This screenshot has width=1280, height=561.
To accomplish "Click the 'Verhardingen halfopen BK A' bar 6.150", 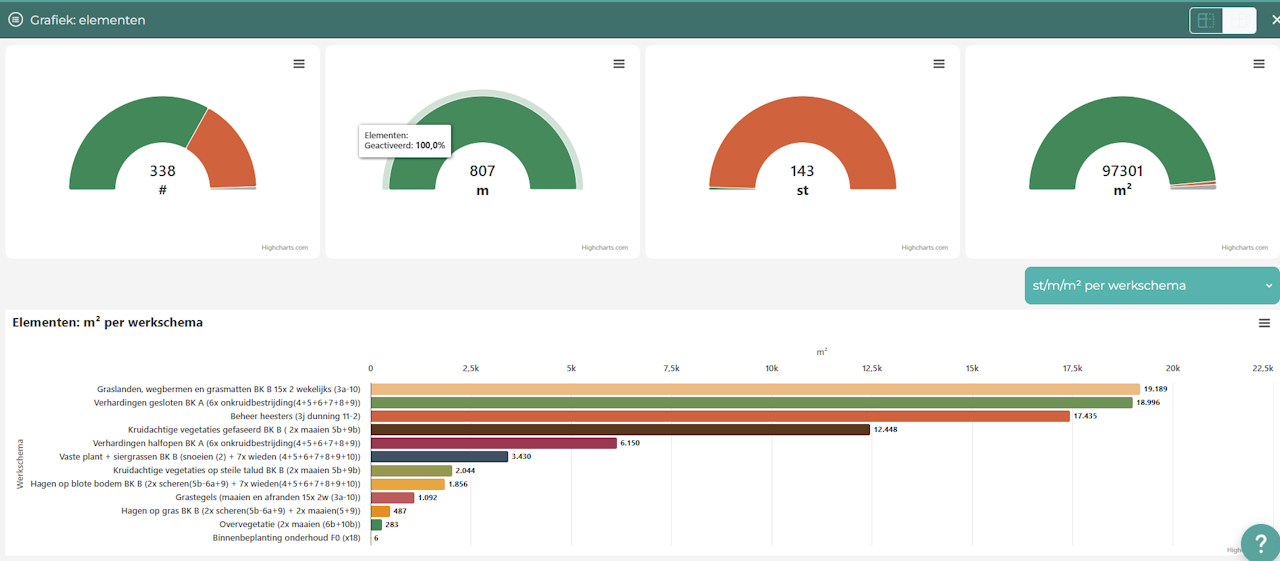I will point(494,443).
